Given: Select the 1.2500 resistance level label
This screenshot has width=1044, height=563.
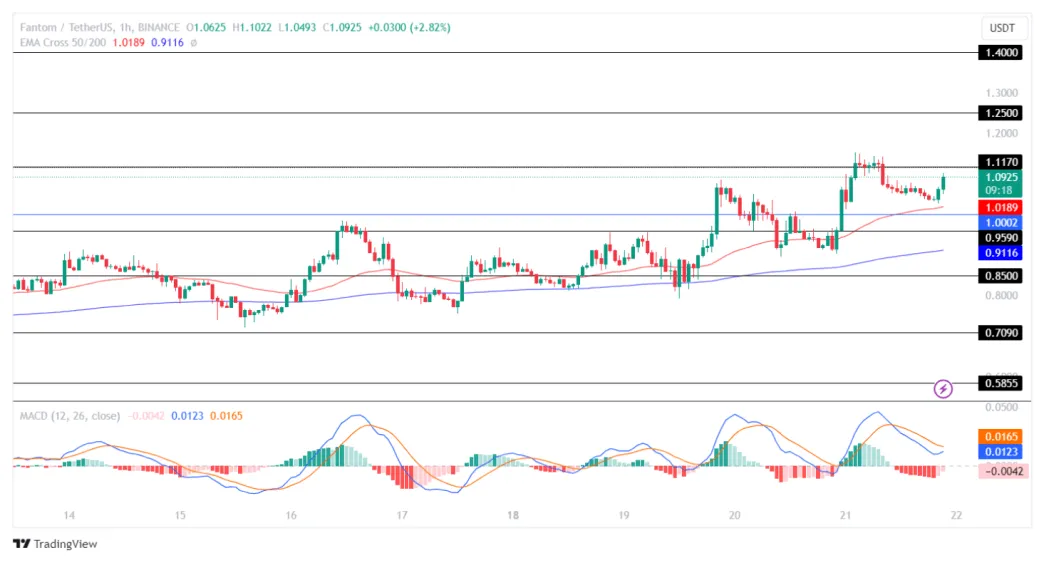Looking at the screenshot, I should pos(1001,113).
